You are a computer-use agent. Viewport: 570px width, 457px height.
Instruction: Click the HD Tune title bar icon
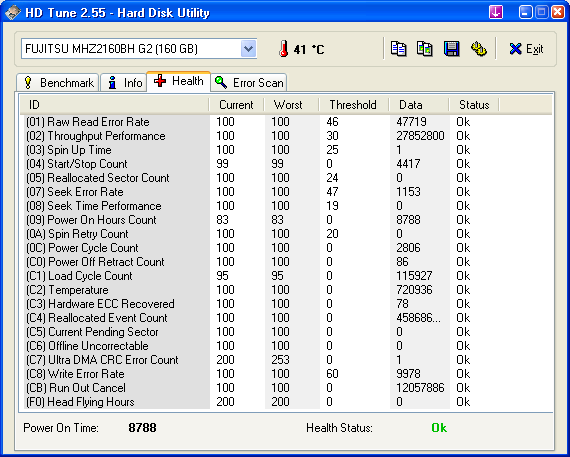13,13
